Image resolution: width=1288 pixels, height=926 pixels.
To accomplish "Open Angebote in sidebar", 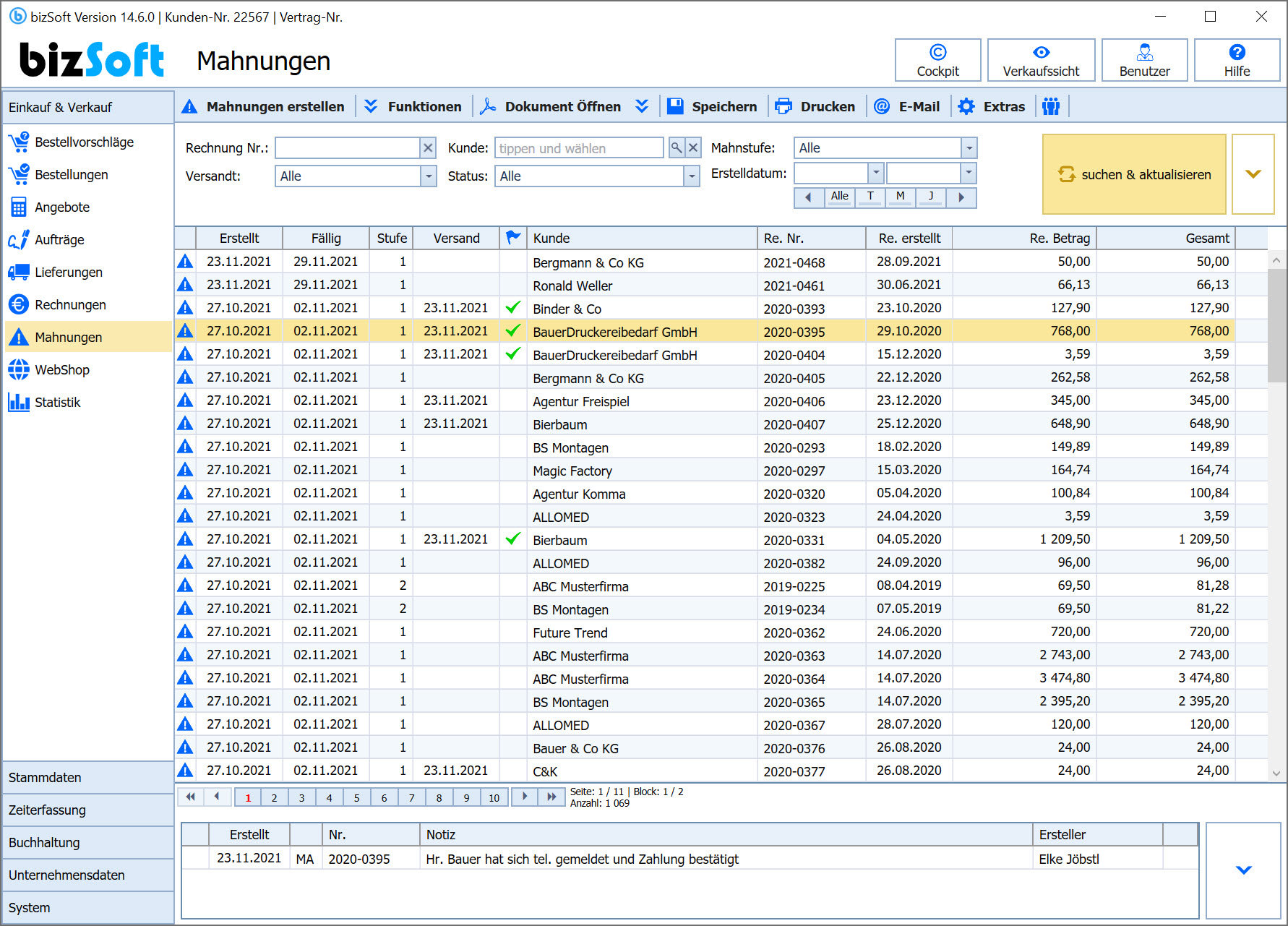I will click(x=87, y=207).
